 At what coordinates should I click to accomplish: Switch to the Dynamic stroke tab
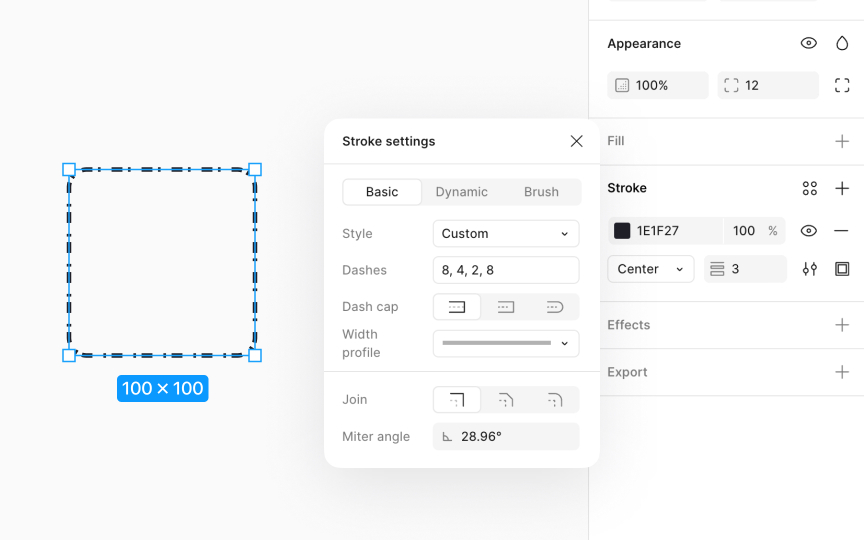[462, 192]
